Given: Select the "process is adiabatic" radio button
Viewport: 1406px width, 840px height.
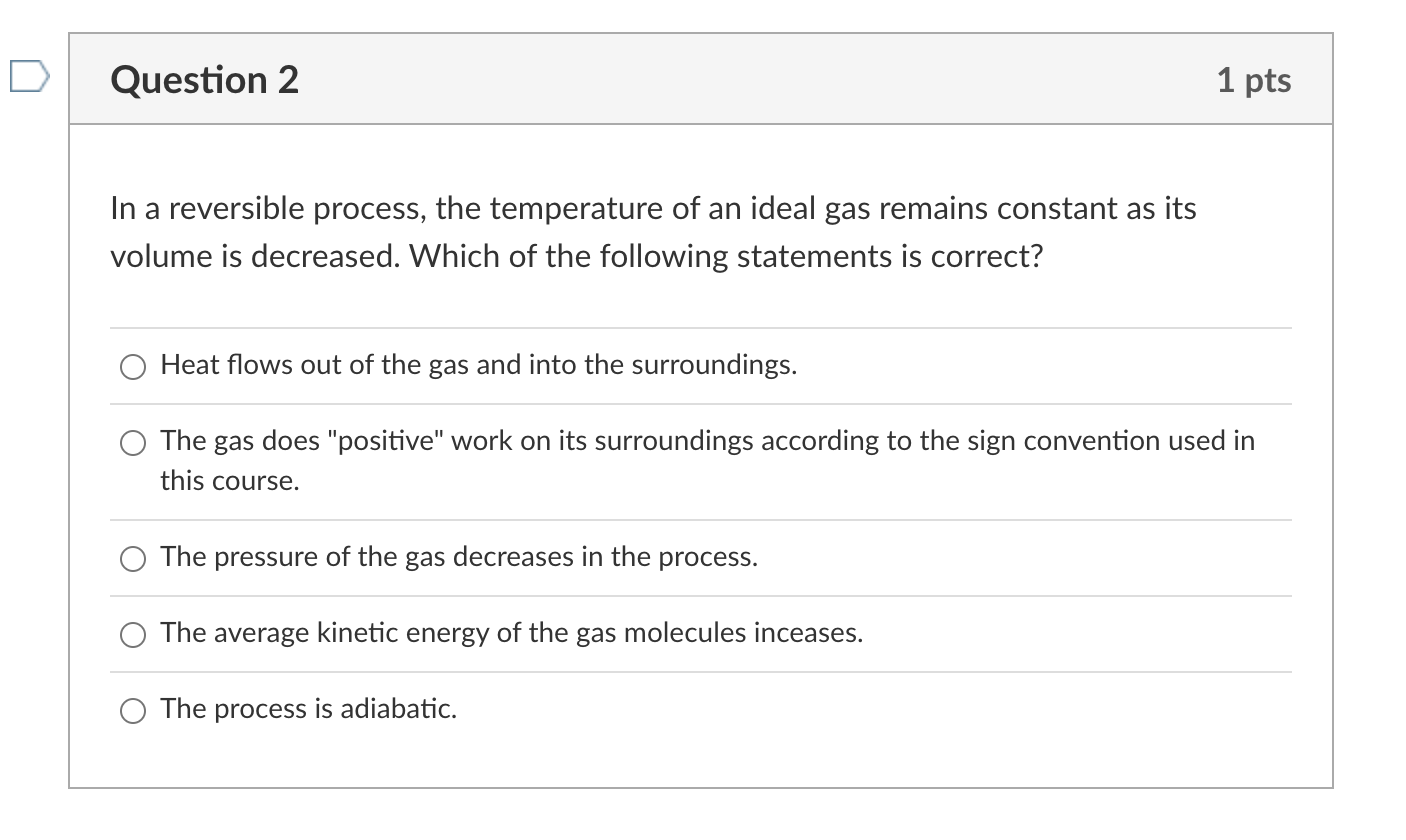Looking at the screenshot, I should tap(134, 712).
